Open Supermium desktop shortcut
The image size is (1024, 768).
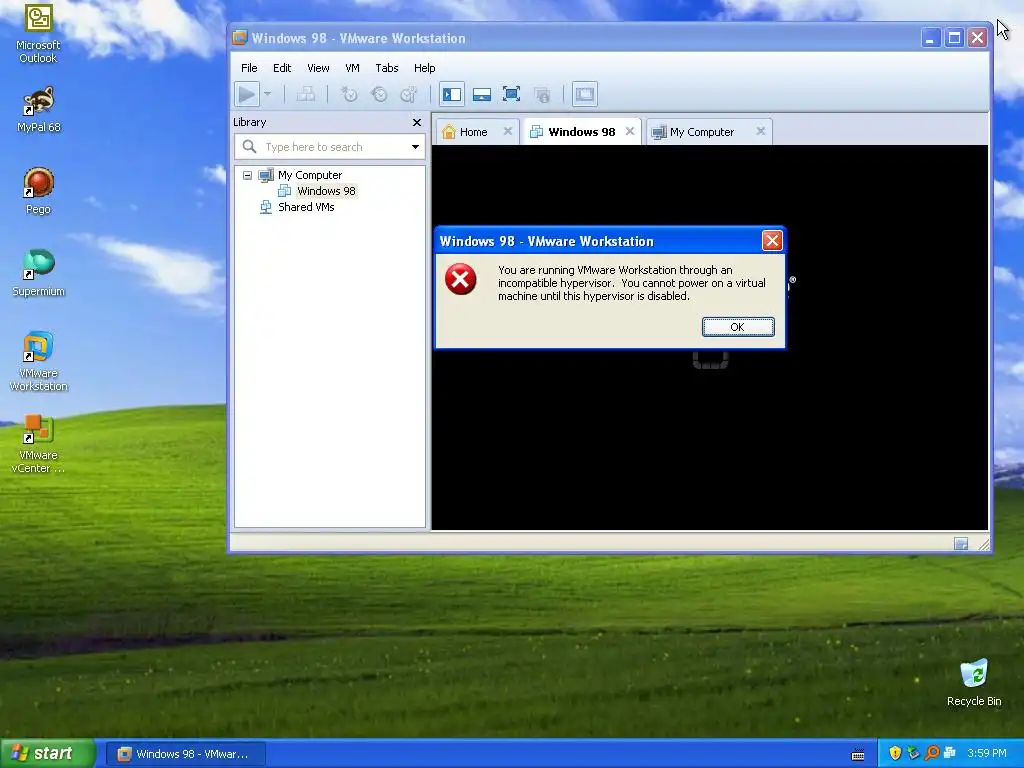tap(39, 274)
